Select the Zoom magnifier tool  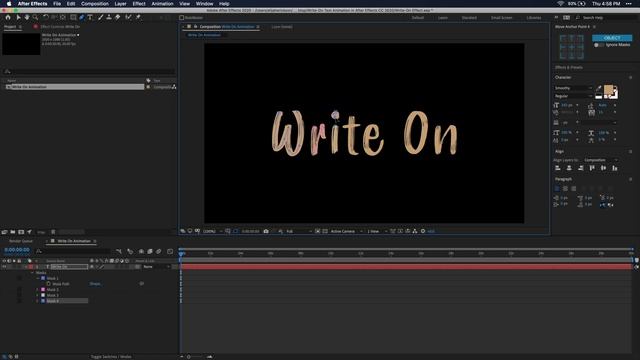coord(36,18)
